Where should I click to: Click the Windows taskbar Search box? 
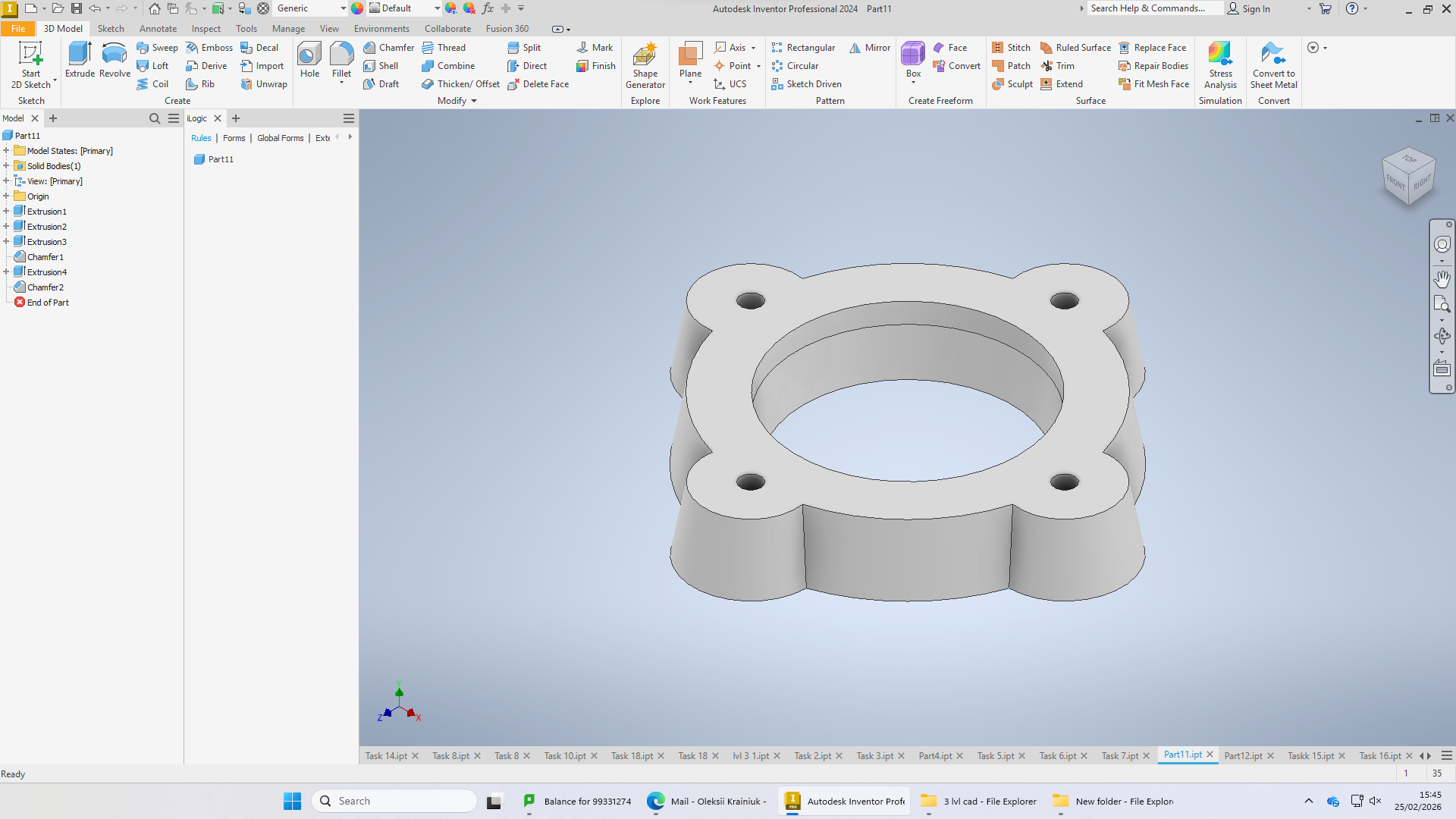tap(394, 801)
